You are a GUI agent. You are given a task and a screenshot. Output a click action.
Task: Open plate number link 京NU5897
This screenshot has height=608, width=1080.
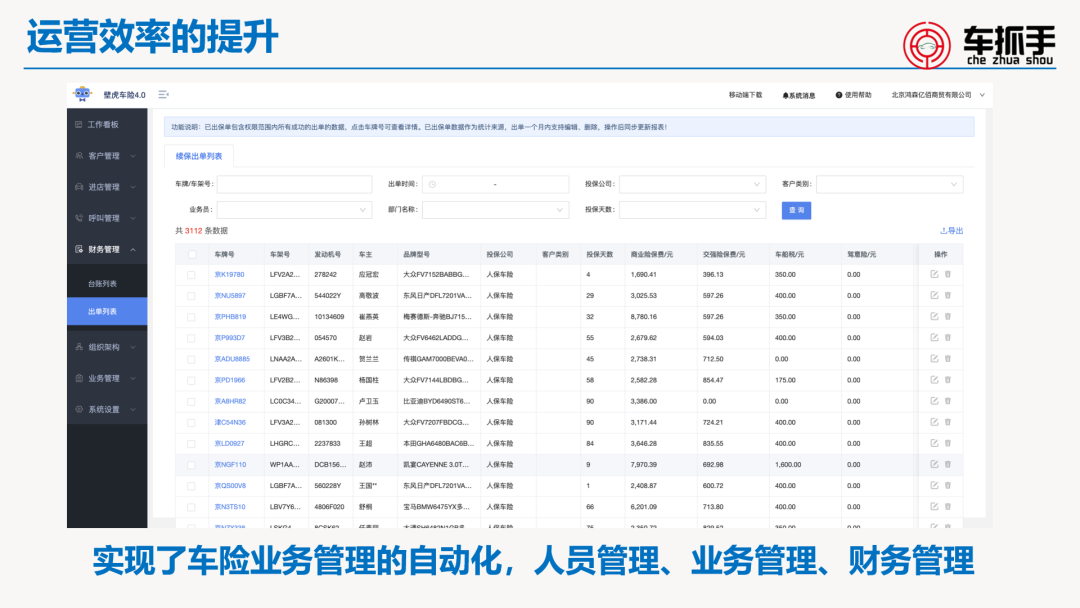pyautogui.click(x=230, y=296)
